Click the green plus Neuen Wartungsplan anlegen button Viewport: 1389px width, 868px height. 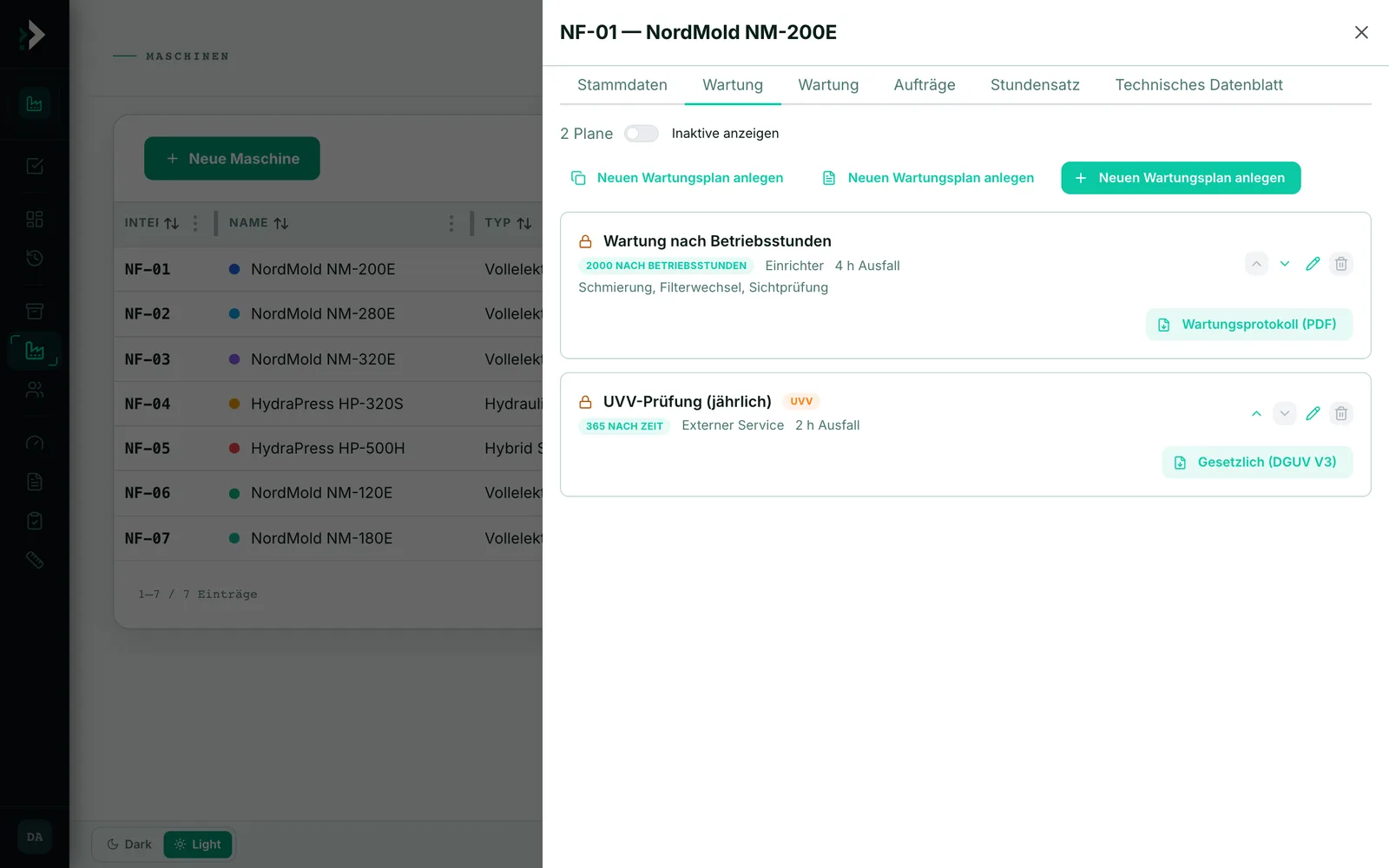pos(1181,178)
